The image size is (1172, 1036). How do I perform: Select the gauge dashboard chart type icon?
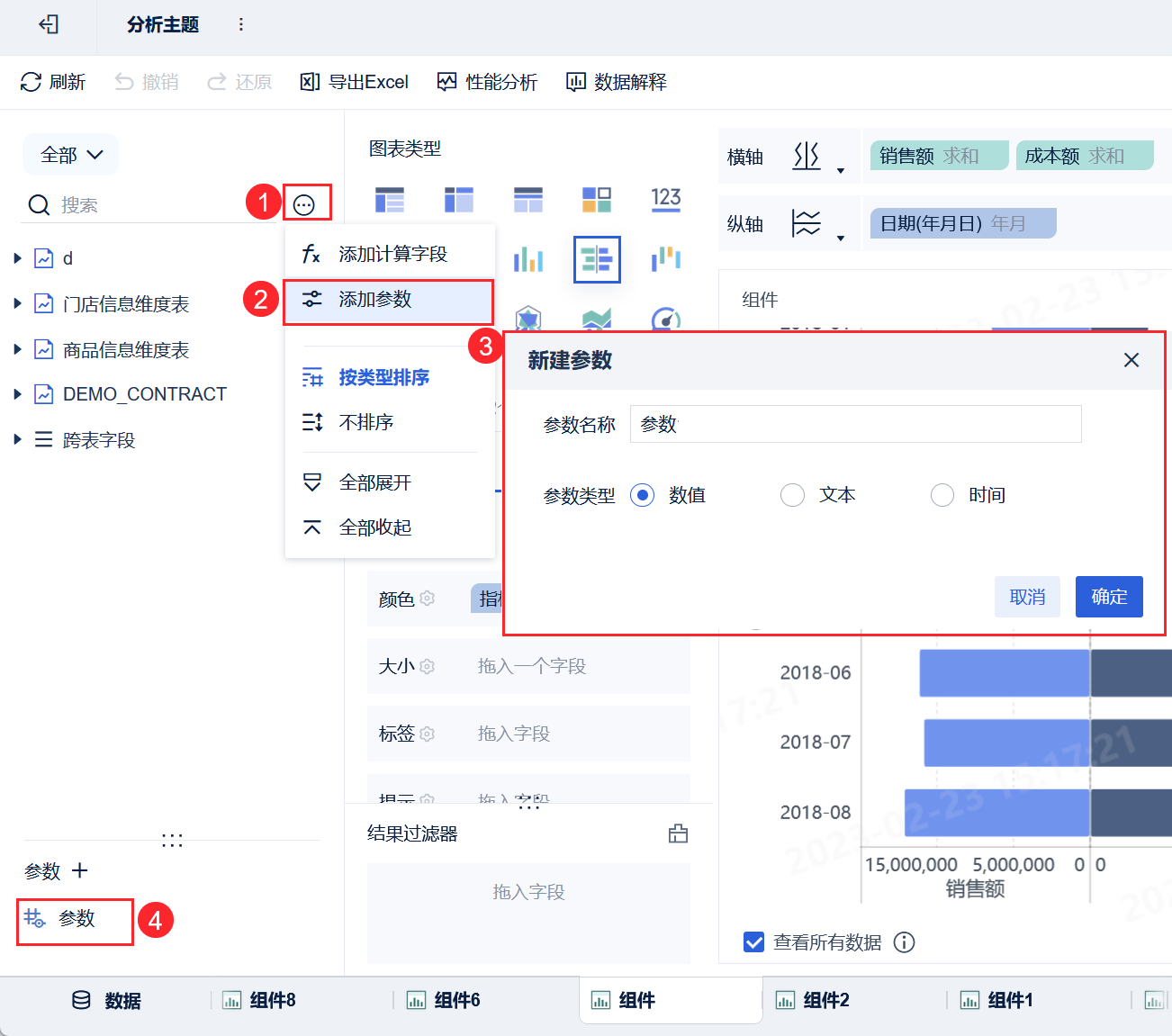tap(666, 320)
